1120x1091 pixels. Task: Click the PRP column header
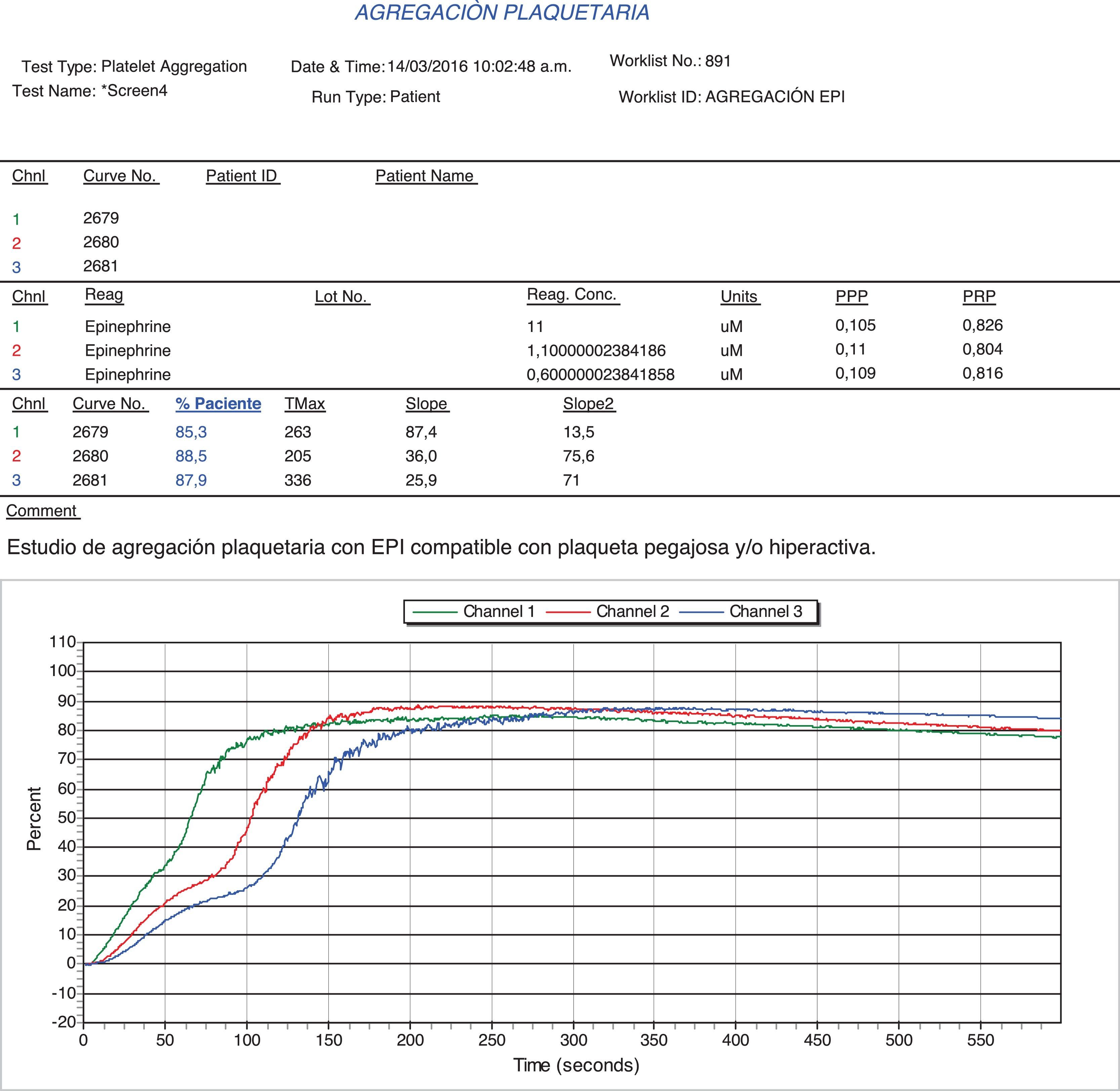[x=979, y=296]
